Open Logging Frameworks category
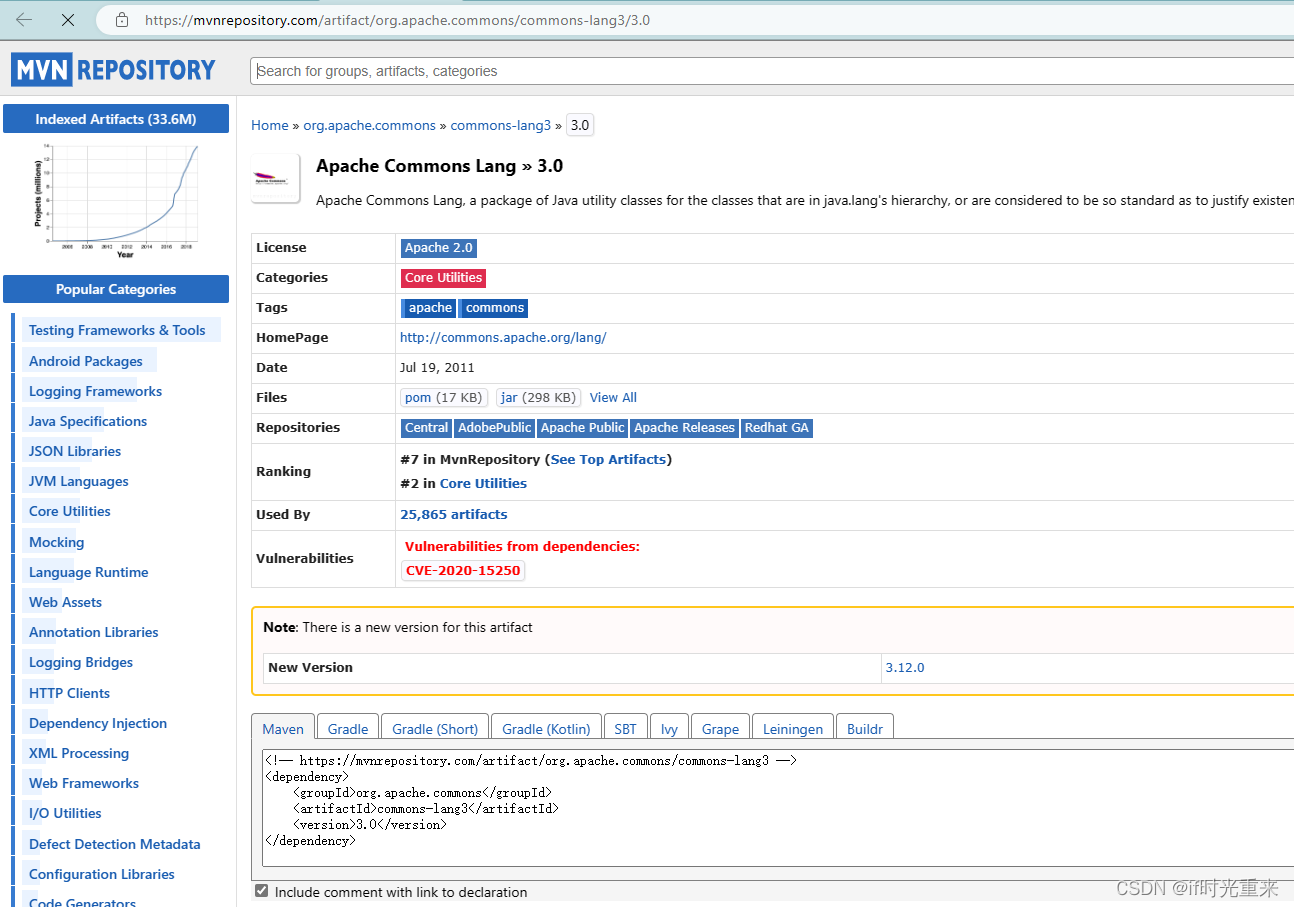Screen dimensions: 1294x907 pyautogui.click(x=95, y=391)
